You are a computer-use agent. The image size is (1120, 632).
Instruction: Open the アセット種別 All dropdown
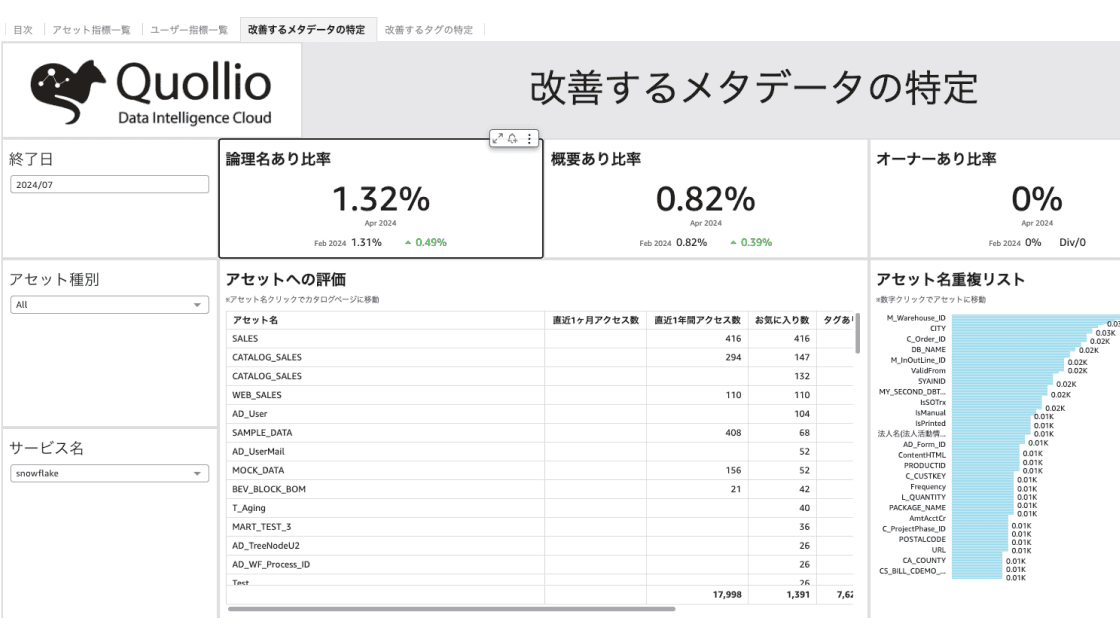pos(110,305)
